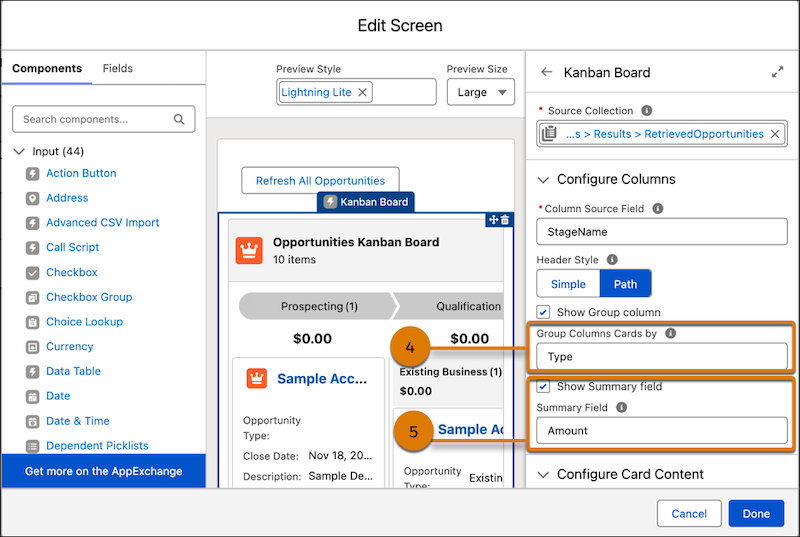Click the Group Columns Cards by input

click(662, 356)
